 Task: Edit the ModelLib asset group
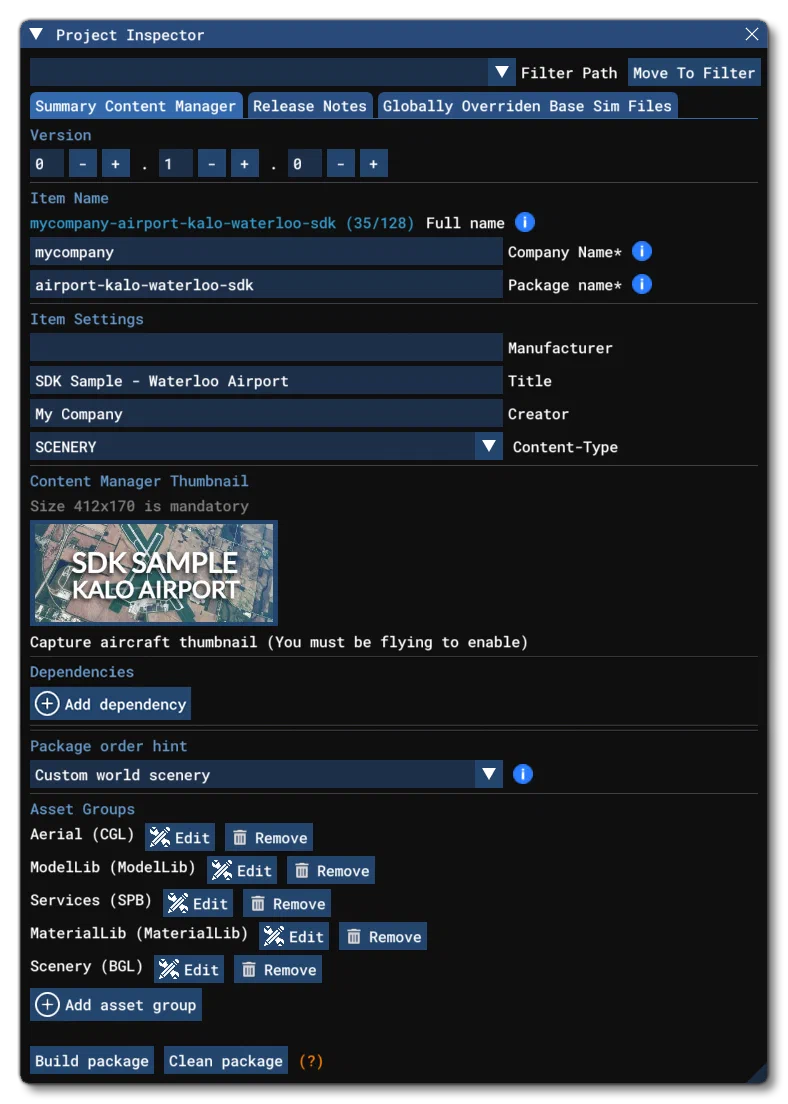(x=242, y=871)
